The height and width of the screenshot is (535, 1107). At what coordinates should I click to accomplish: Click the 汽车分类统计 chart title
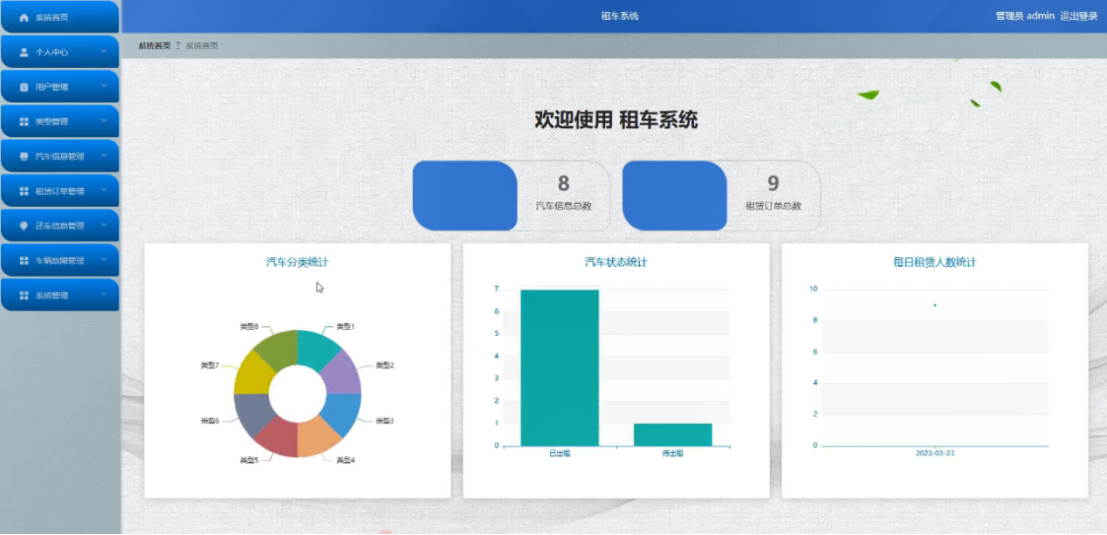pos(297,263)
